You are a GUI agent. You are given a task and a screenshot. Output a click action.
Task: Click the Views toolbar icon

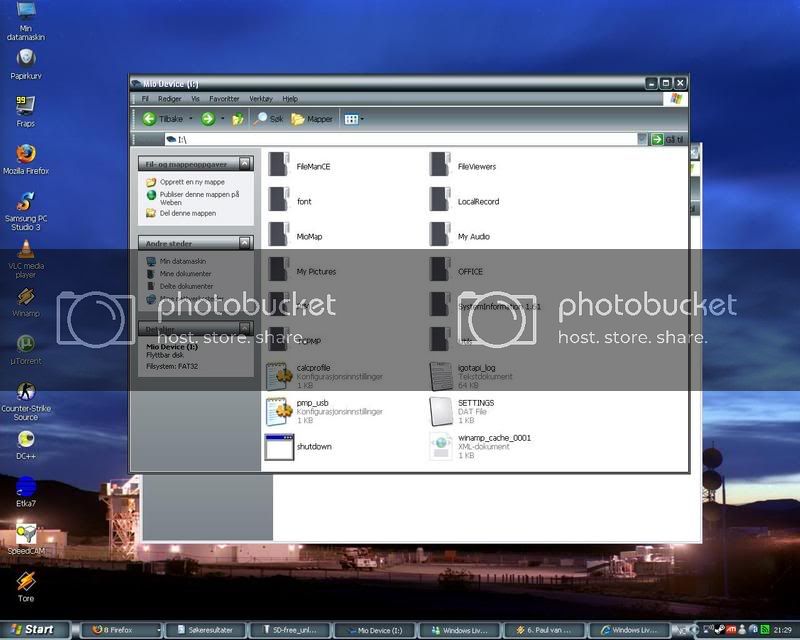pyautogui.click(x=351, y=119)
